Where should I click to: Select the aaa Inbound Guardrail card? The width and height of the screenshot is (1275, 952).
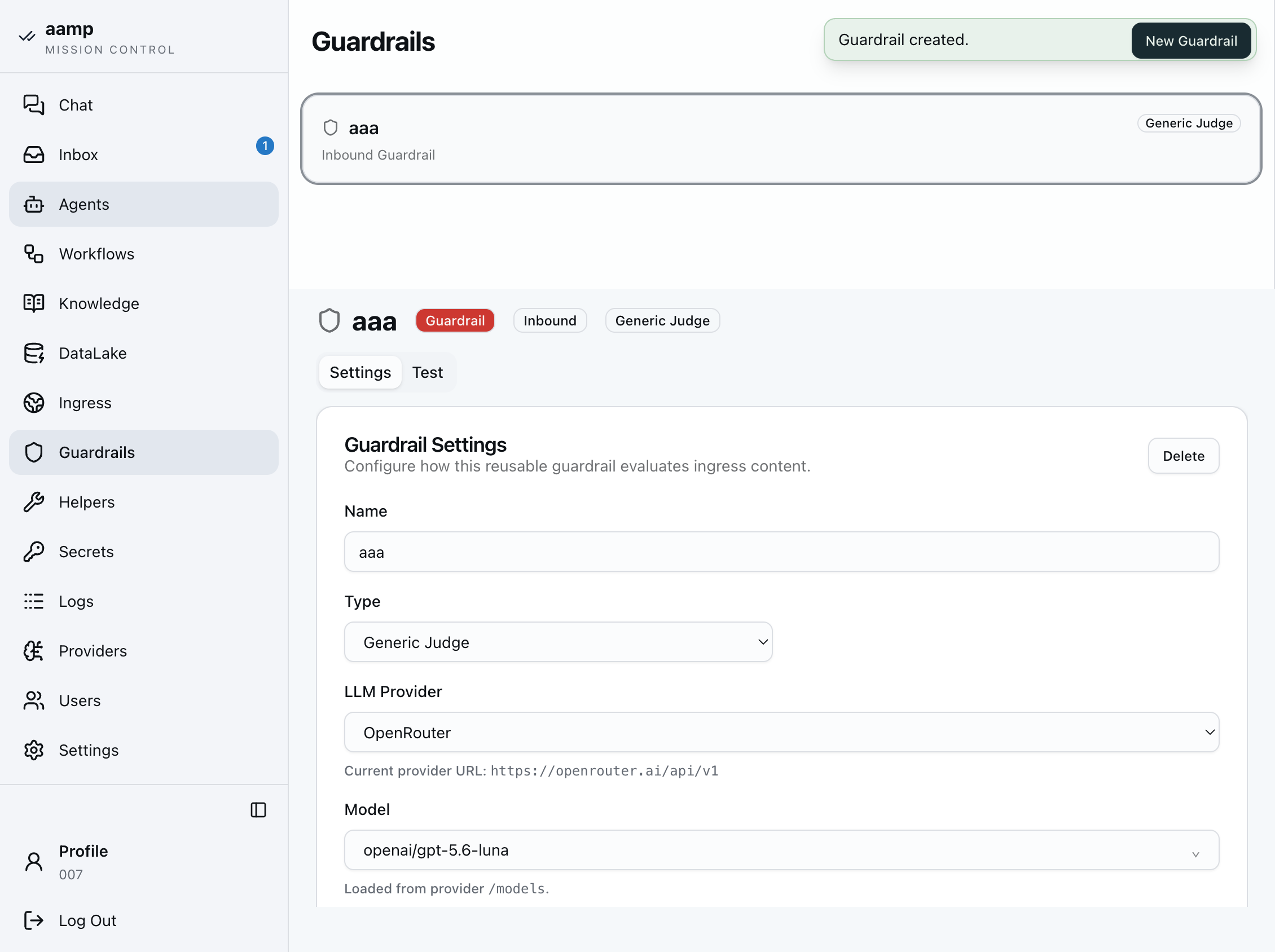[x=780, y=138]
